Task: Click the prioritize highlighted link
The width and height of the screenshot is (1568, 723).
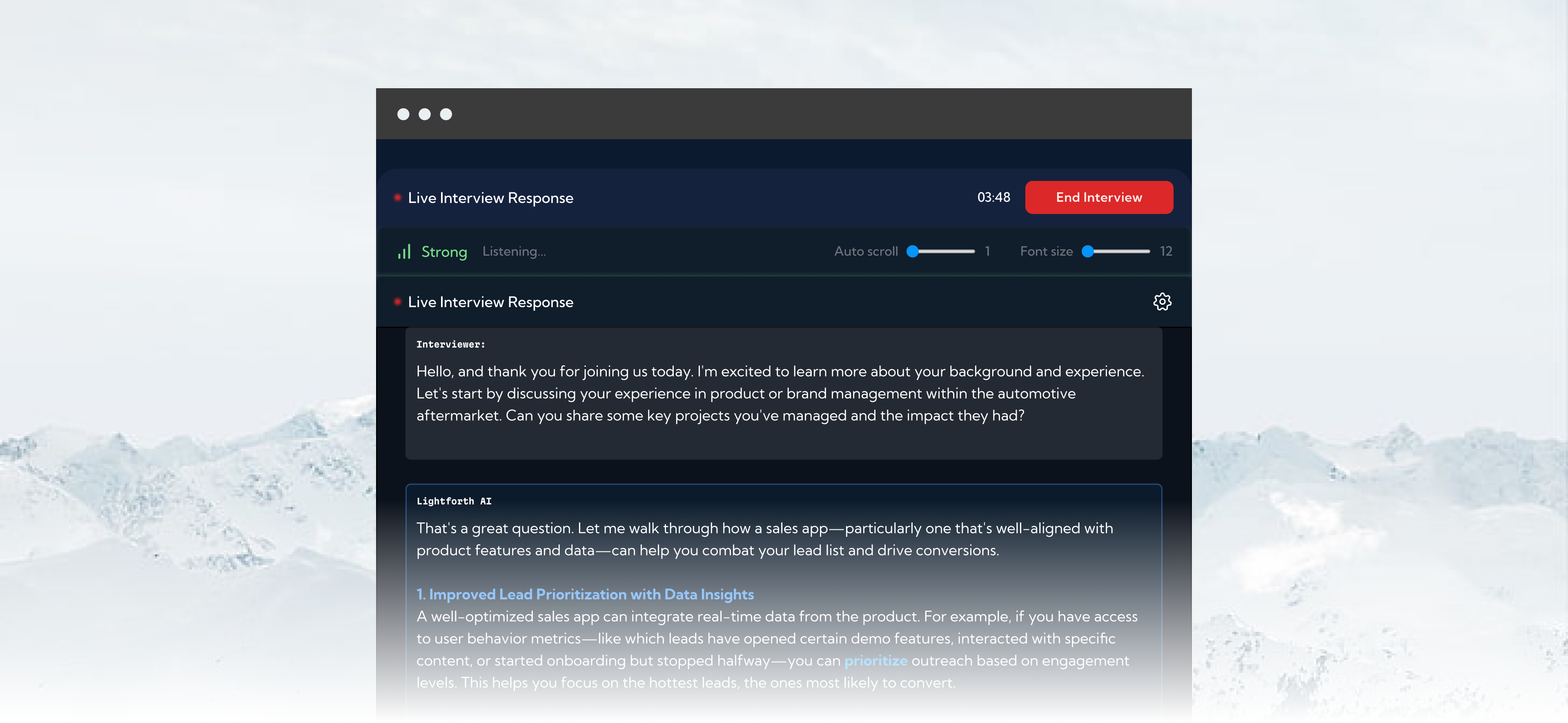Action: [x=875, y=661]
